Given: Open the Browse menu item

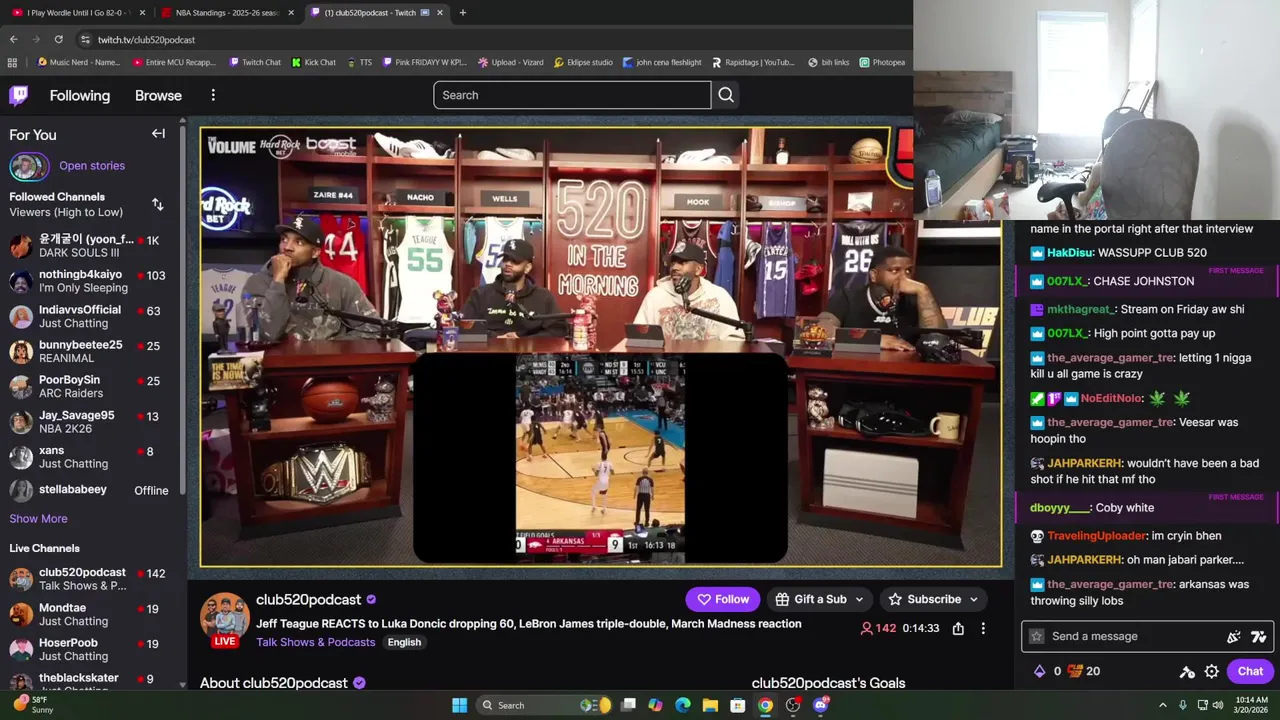Looking at the screenshot, I should click(158, 96).
